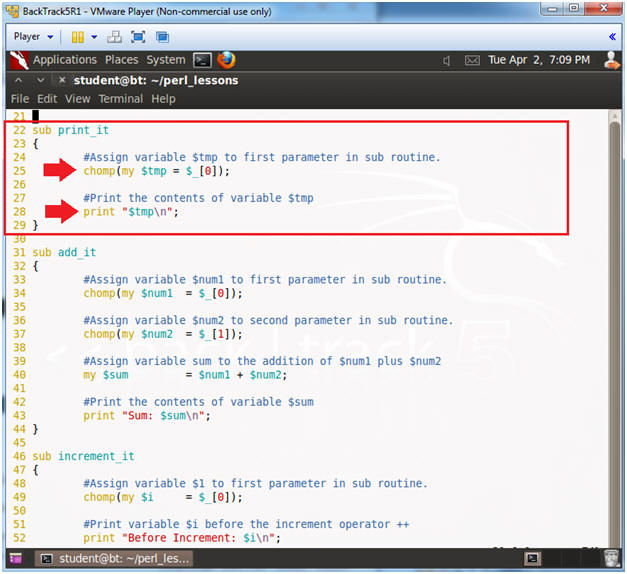Click the VMware Player title bar icon
627x574 pixels.
pyautogui.click(x=13, y=11)
